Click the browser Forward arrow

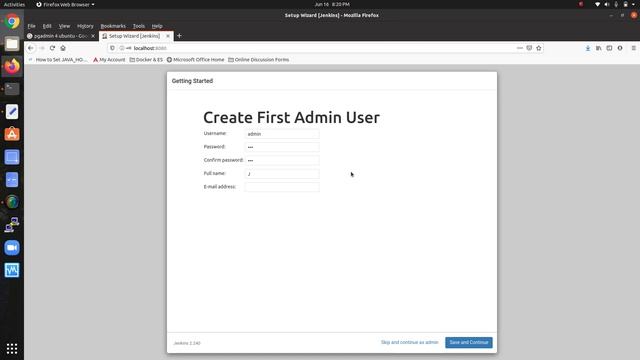(42, 48)
